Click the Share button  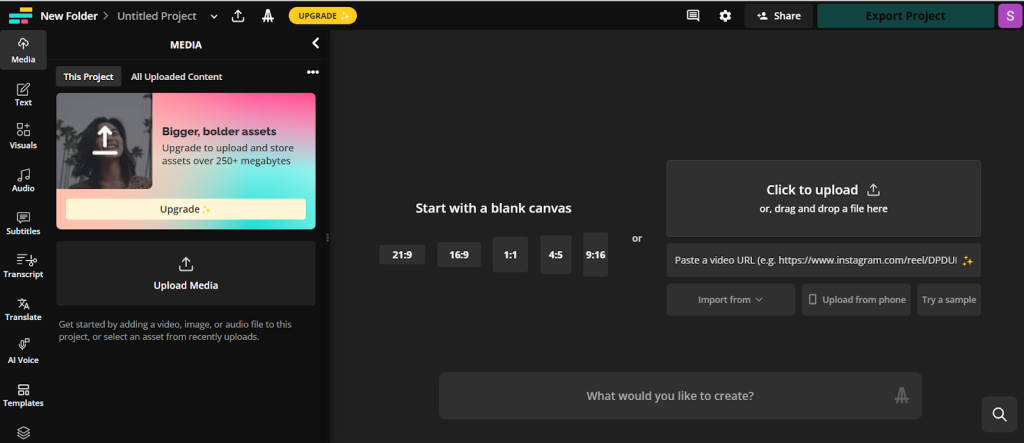pyautogui.click(x=778, y=16)
